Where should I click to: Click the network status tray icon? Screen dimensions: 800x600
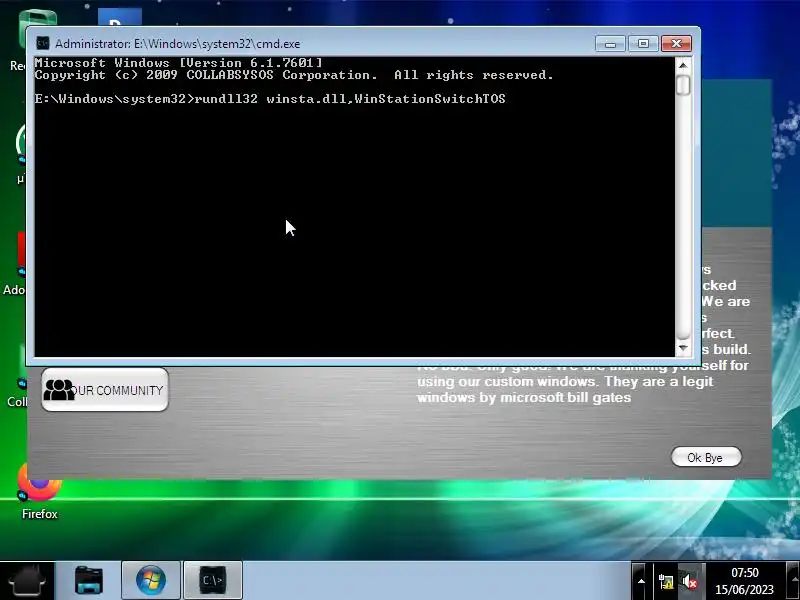tap(666, 581)
